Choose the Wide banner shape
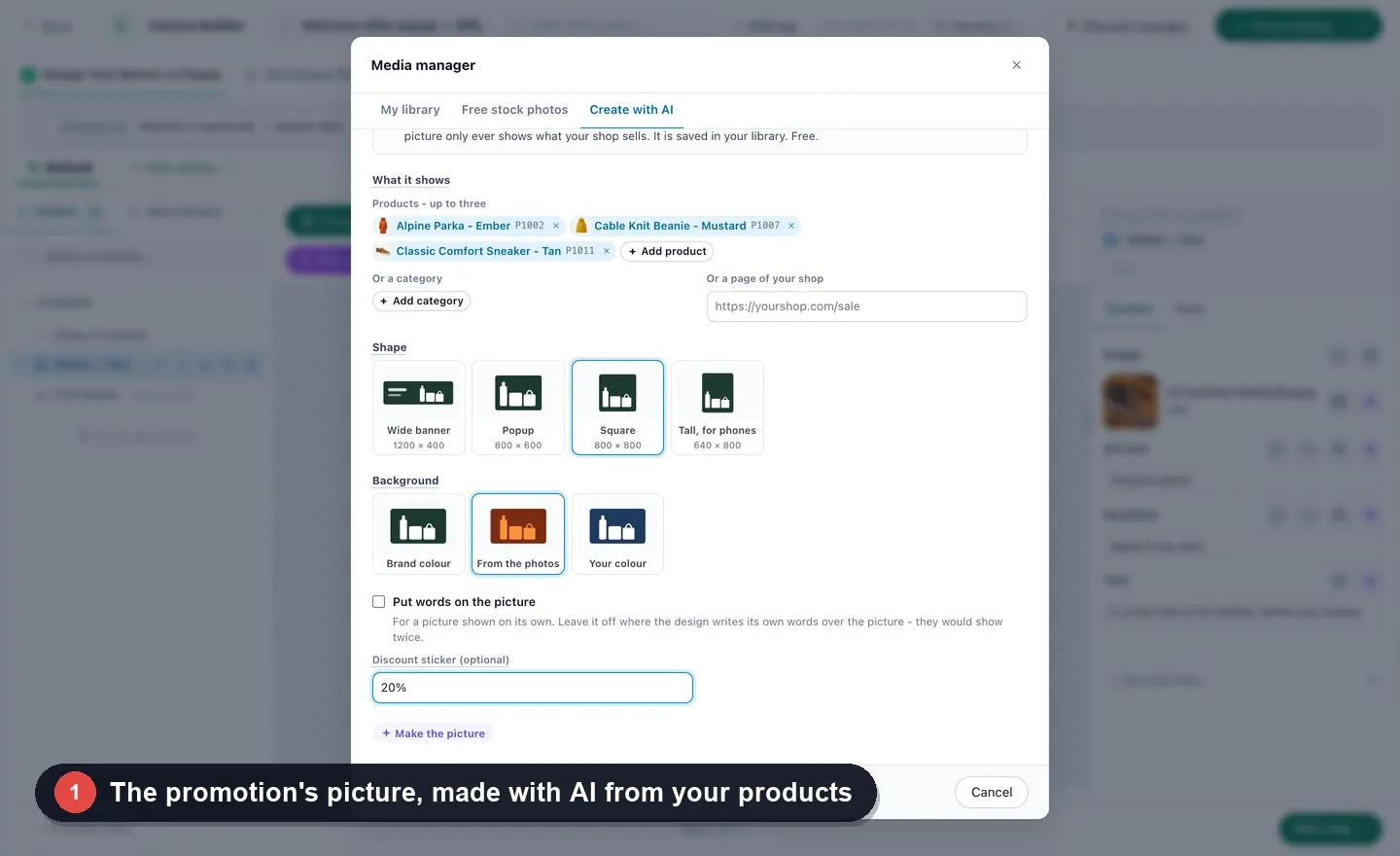1400x856 pixels. pyautogui.click(x=419, y=408)
